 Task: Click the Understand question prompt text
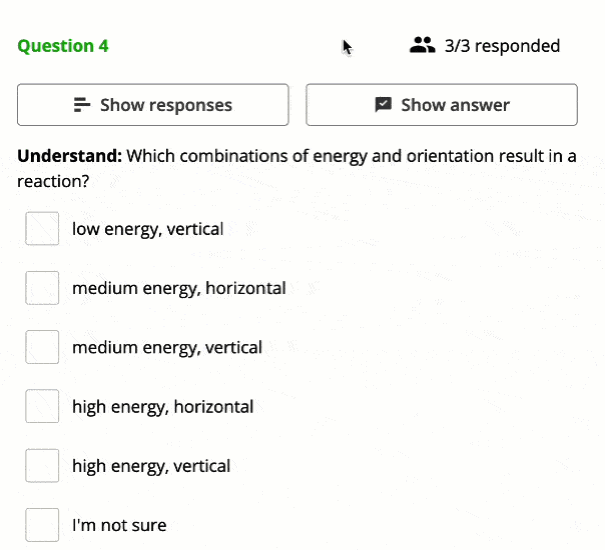coord(297,169)
